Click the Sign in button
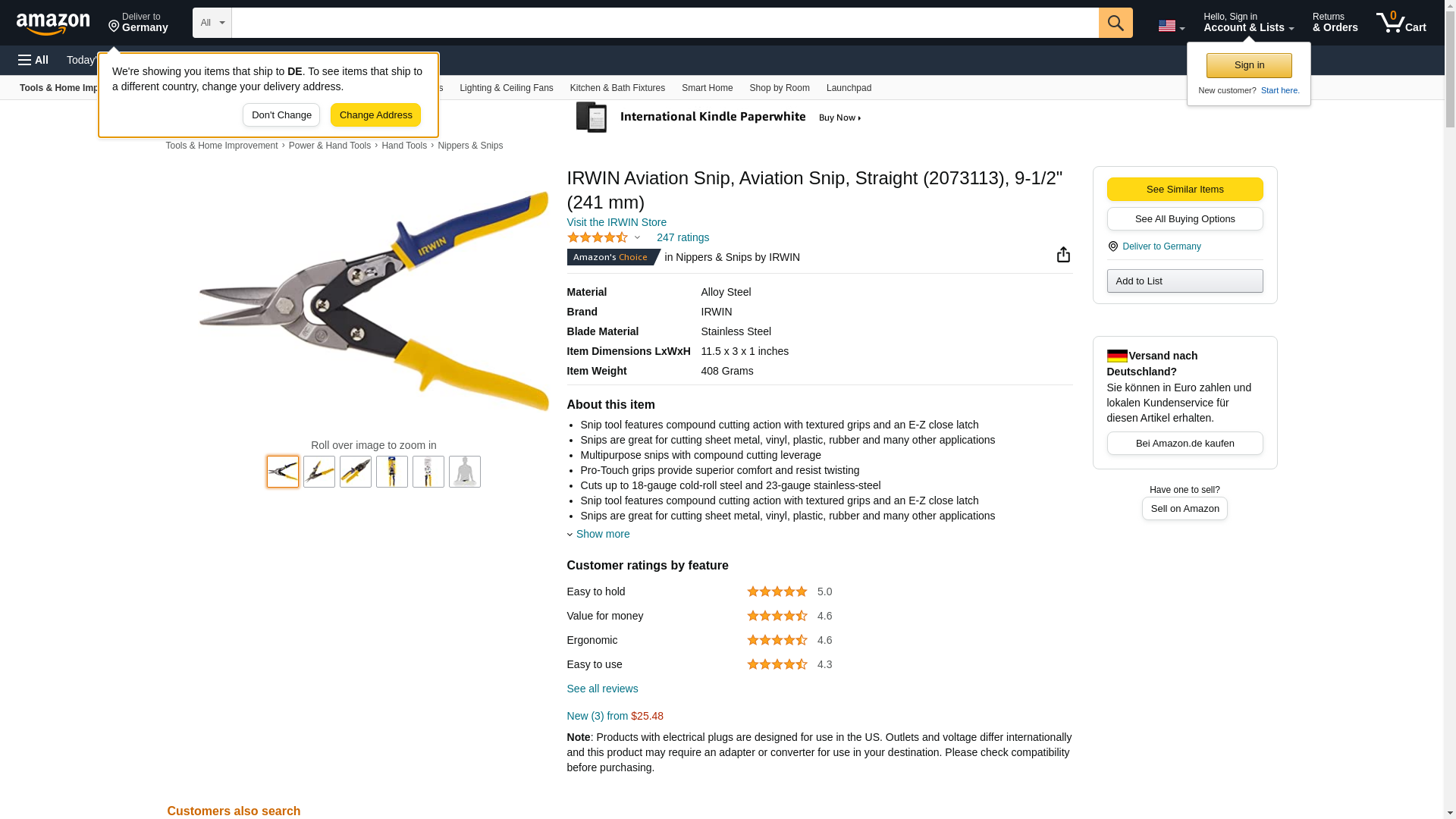The height and width of the screenshot is (819, 1456). coord(1249,65)
